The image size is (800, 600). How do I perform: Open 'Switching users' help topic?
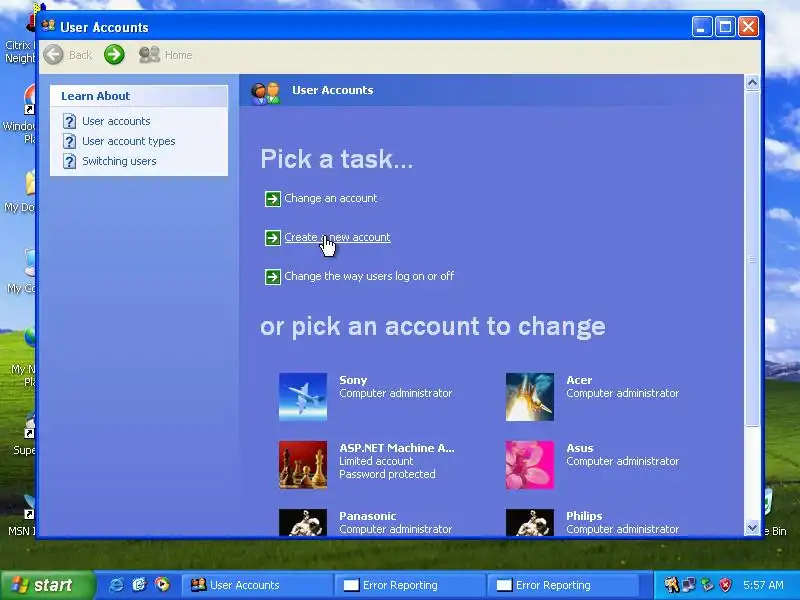pyautogui.click(x=119, y=161)
